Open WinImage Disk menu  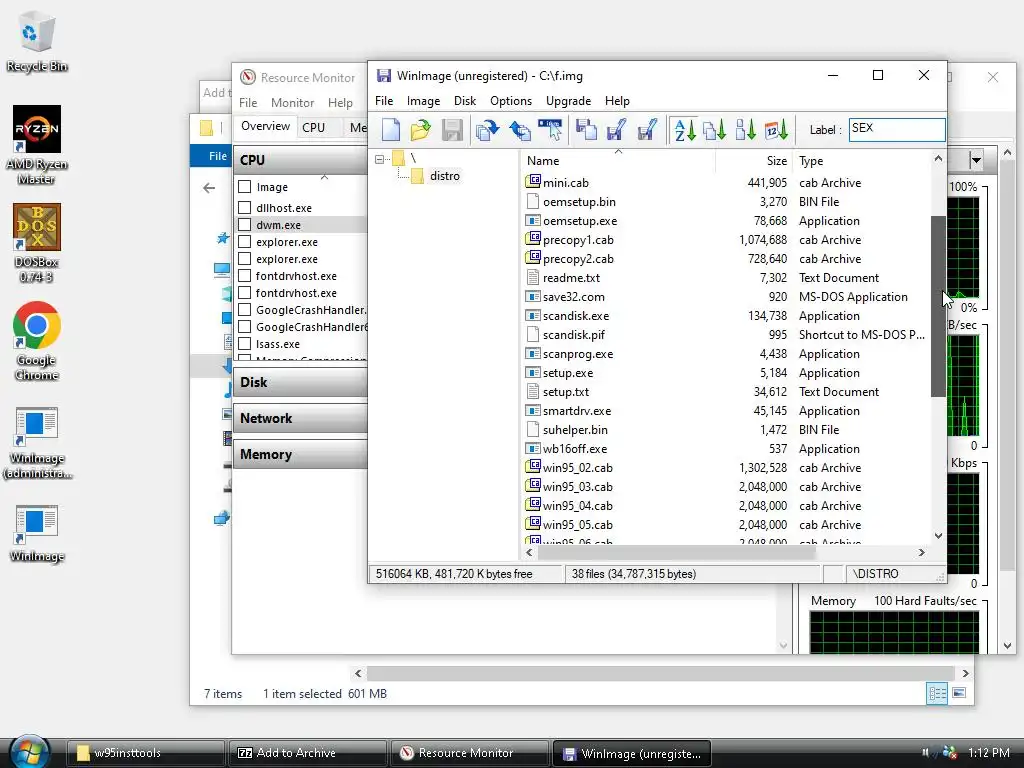[465, 101]
